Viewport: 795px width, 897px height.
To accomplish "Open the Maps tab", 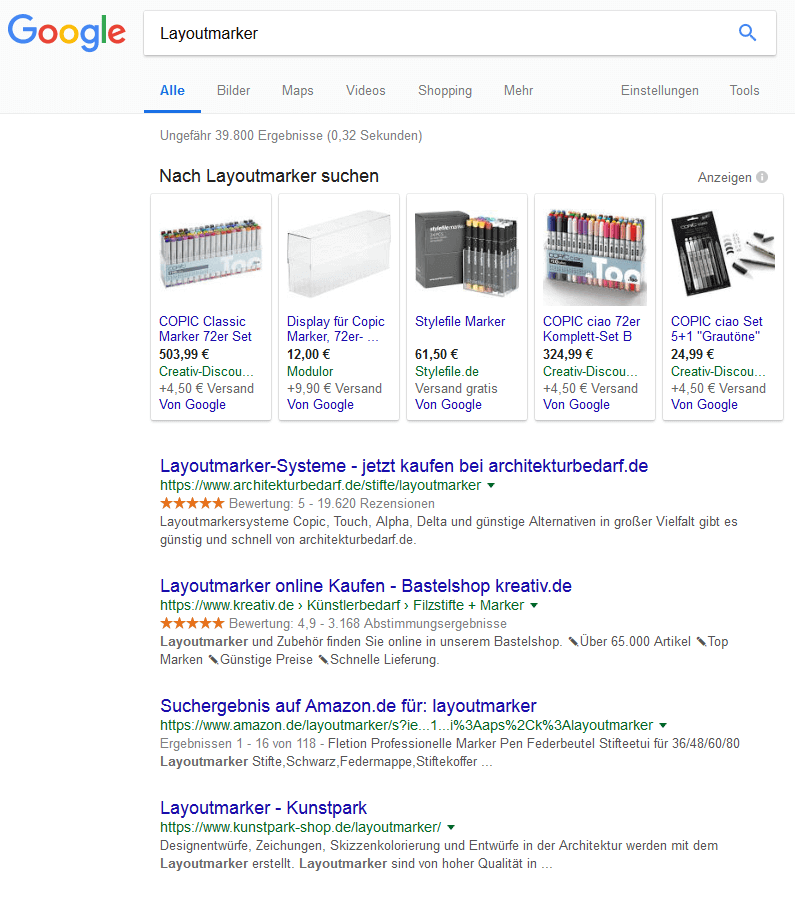I will point(297,90).
